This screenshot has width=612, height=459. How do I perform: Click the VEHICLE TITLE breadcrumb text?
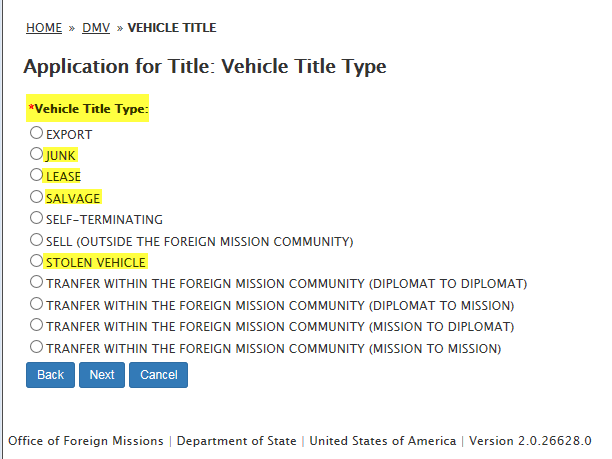tap(172, 28)
